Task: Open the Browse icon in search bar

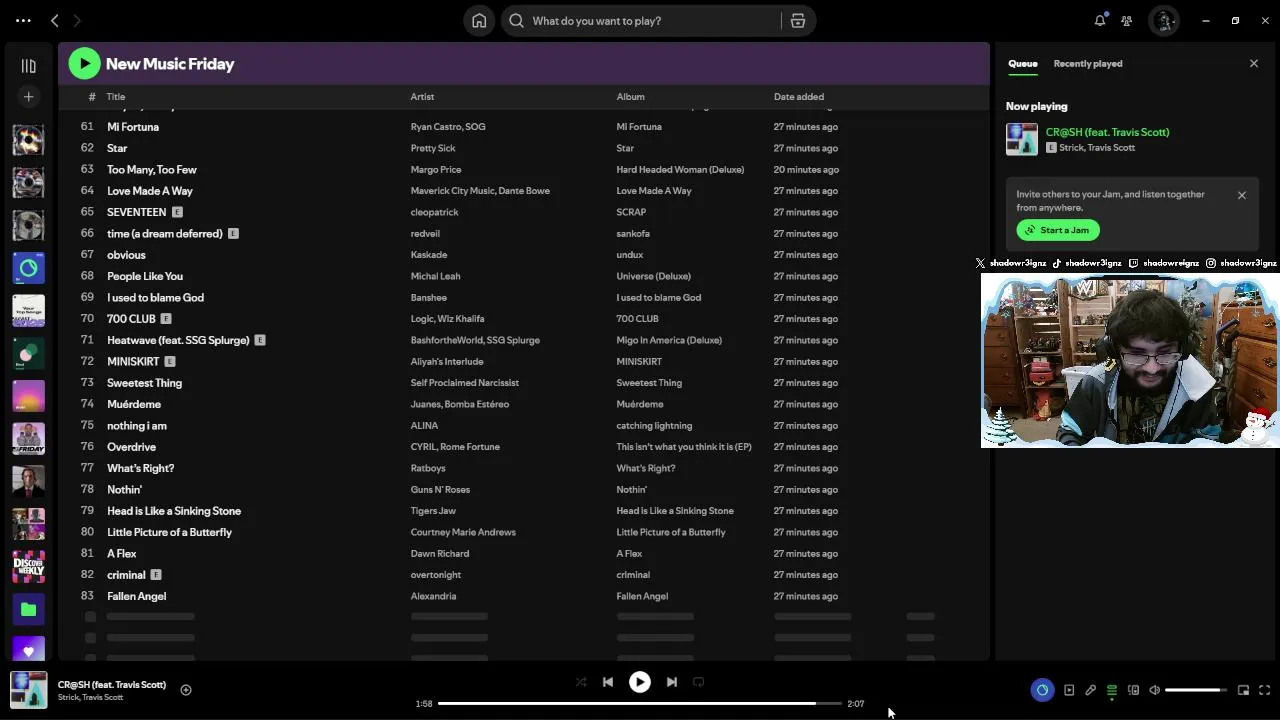Action: click(x=798, y=21)
